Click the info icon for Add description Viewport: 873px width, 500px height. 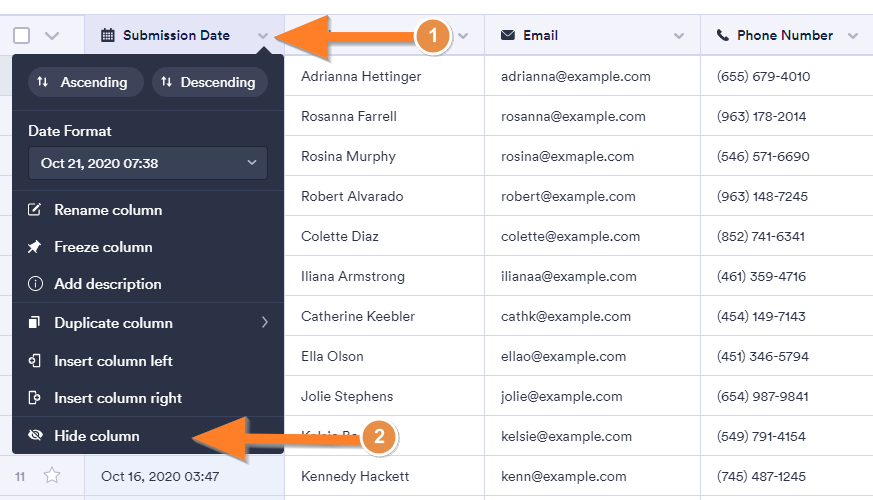(36, 284)
